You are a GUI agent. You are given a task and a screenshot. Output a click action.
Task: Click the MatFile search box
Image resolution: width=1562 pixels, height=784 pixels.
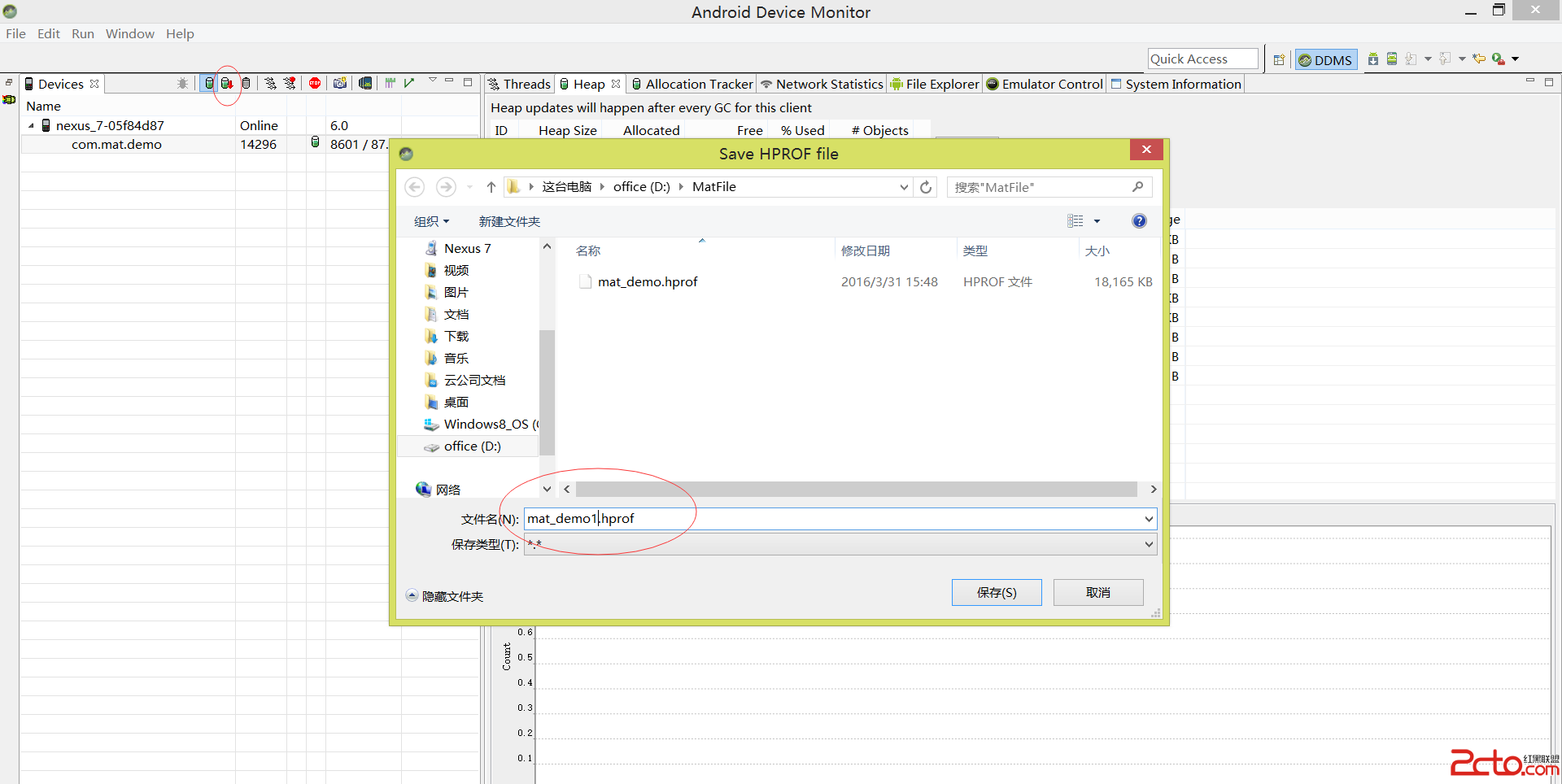[1049, 187]
